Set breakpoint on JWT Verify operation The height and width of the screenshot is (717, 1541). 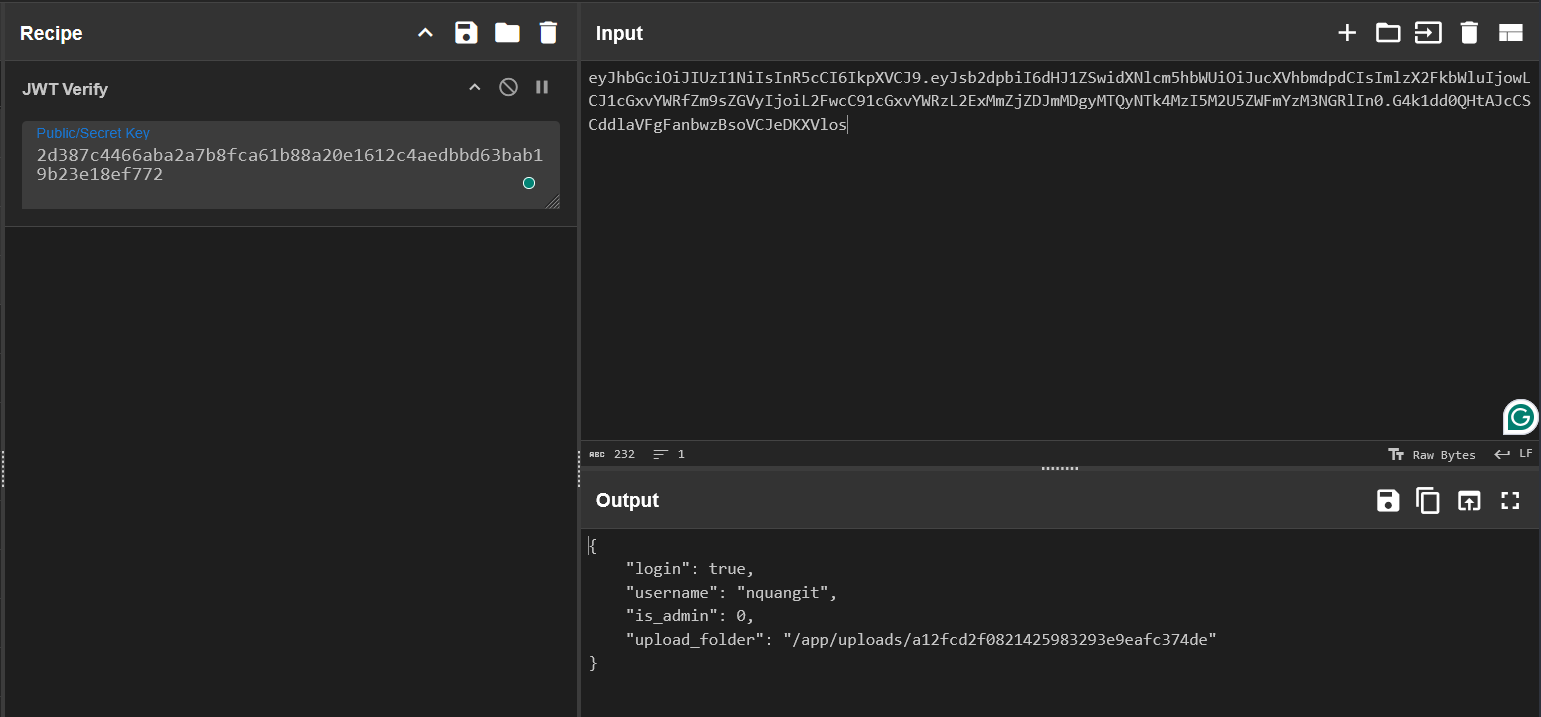click(542, 87)
